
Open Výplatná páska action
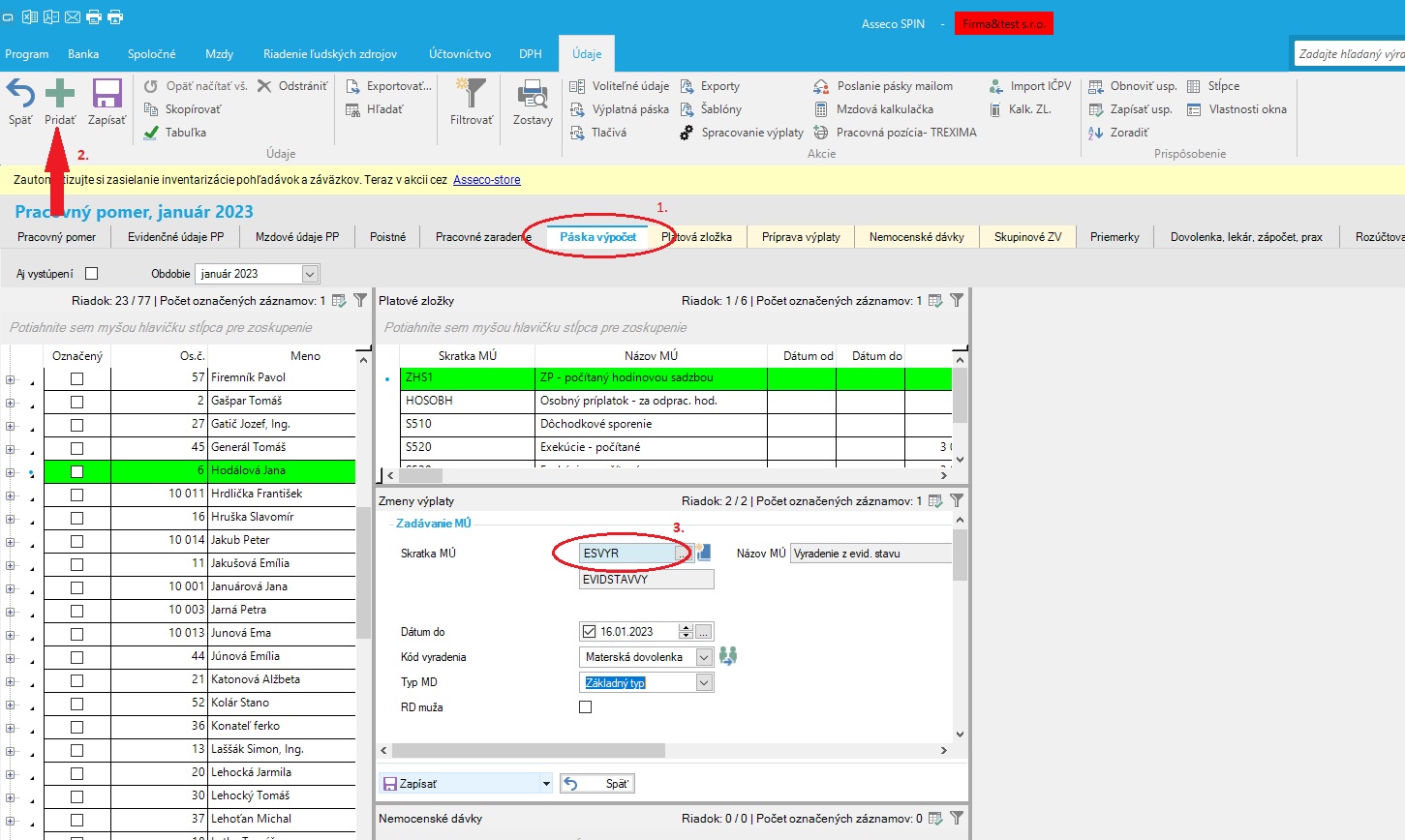(620, 109)
